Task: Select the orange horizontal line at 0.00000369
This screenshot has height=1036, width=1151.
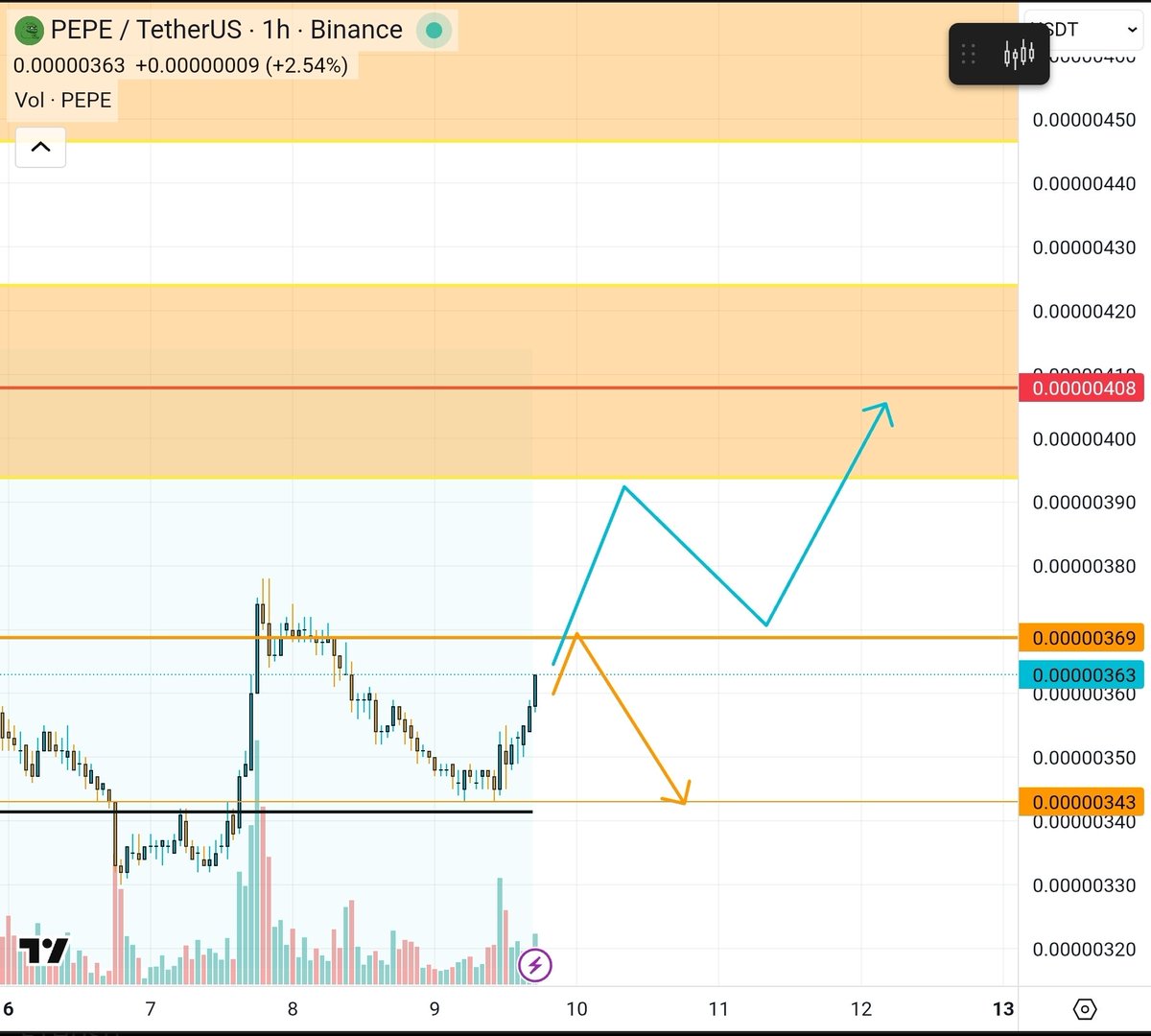Action: click(508, 638)
